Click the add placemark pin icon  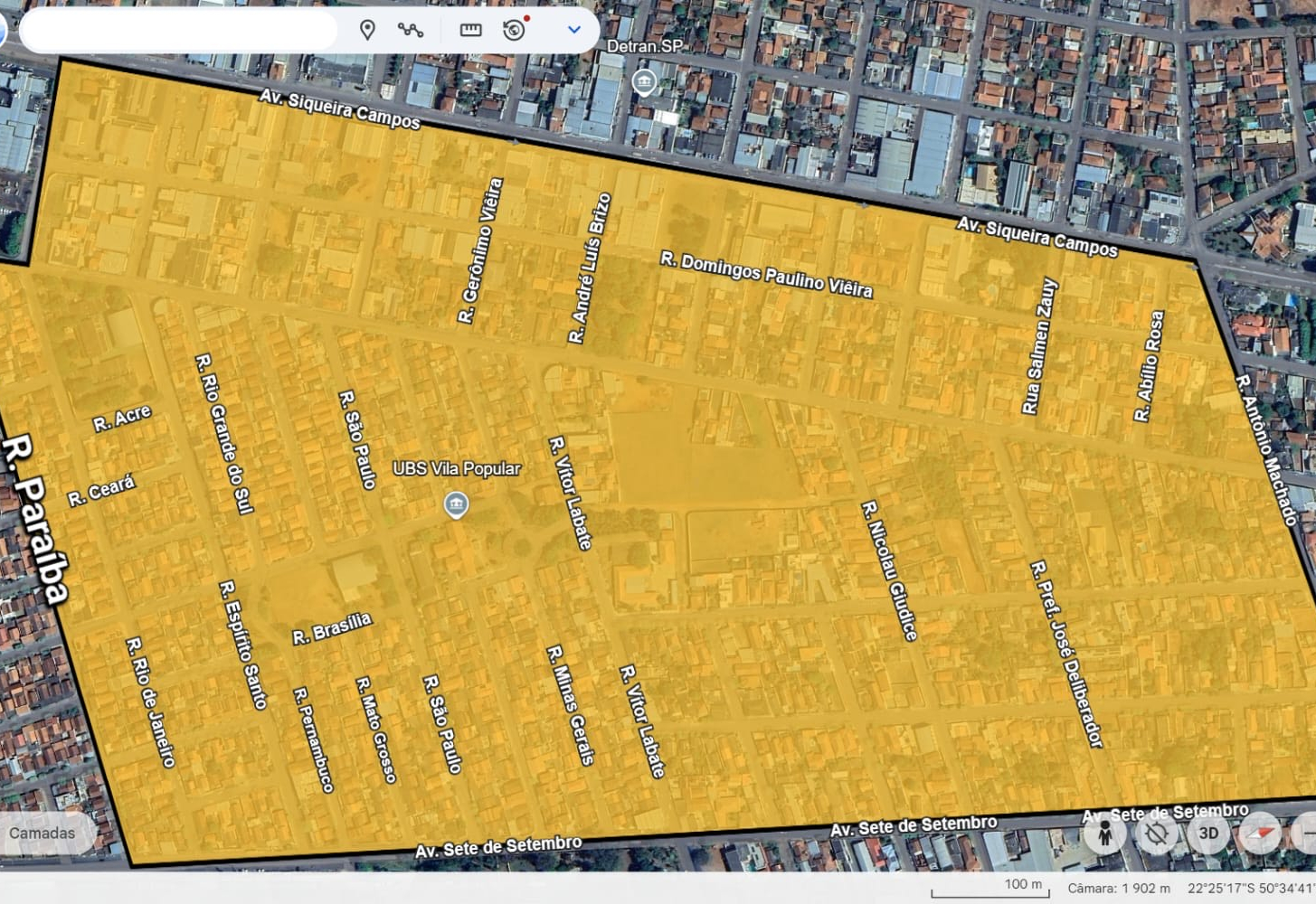click(x=367, y=30)
